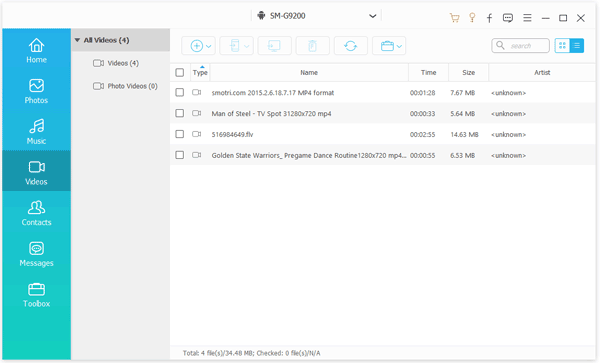This screenshot has width=600, height=363.
Task: Switch to the Messages section
Action: 36,254
